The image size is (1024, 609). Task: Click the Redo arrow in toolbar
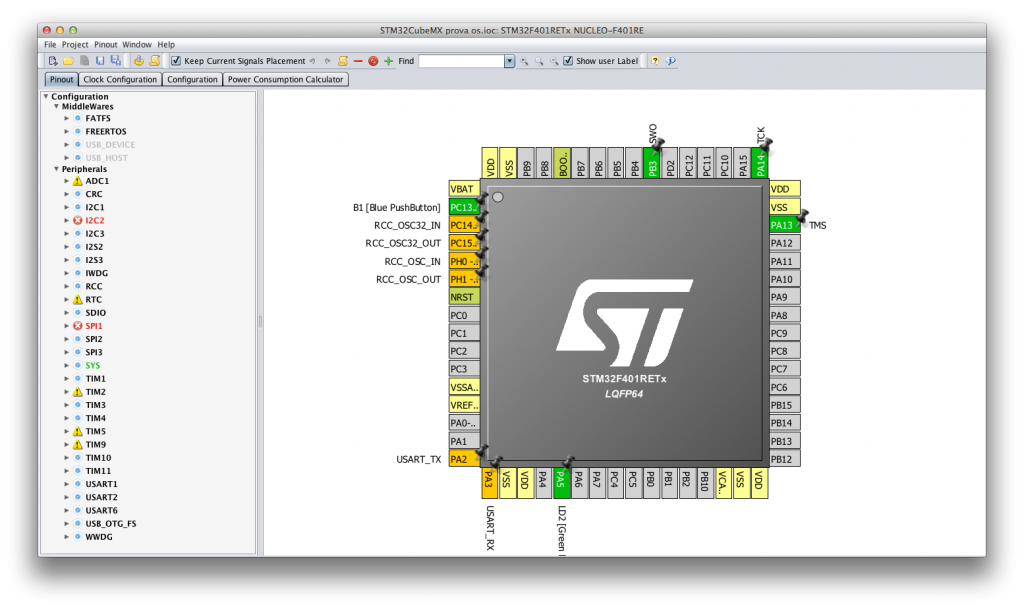328,61
